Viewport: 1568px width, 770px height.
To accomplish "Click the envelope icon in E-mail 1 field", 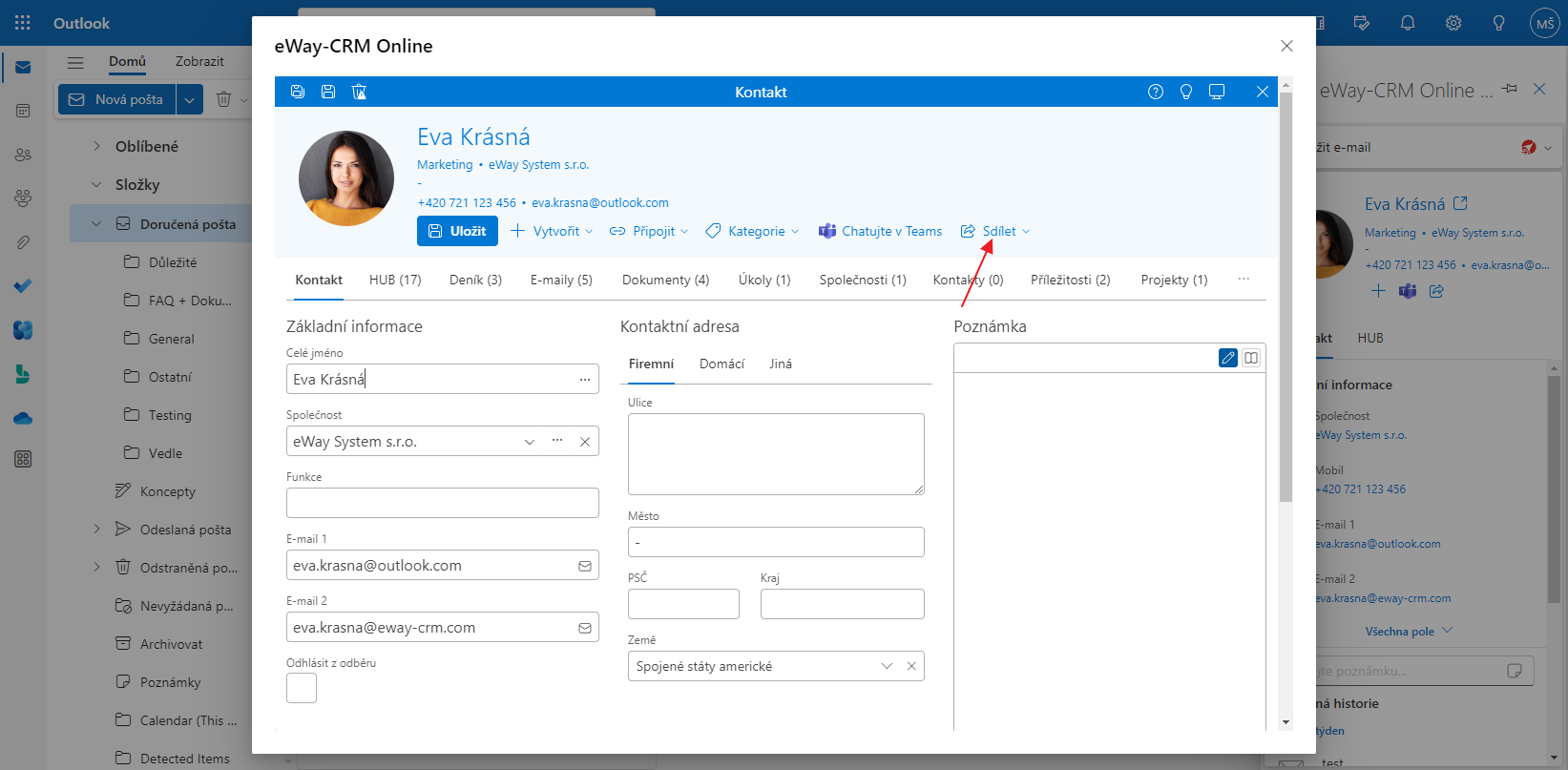I will pos(585,566).
